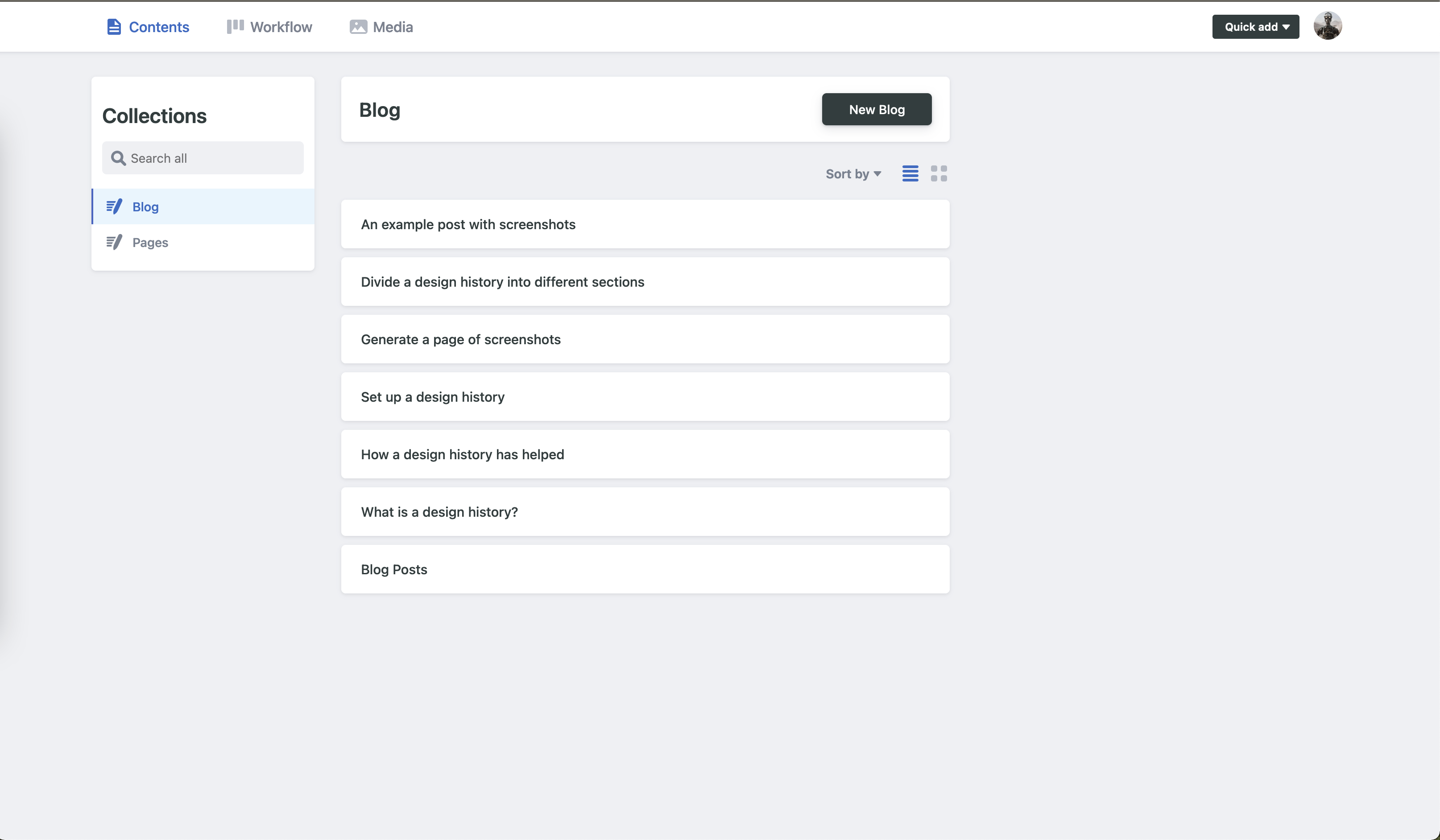The height and width of the screenshot is (840, 1440).
Task: Open the Blog Posts entry
Action: (394, 569)
